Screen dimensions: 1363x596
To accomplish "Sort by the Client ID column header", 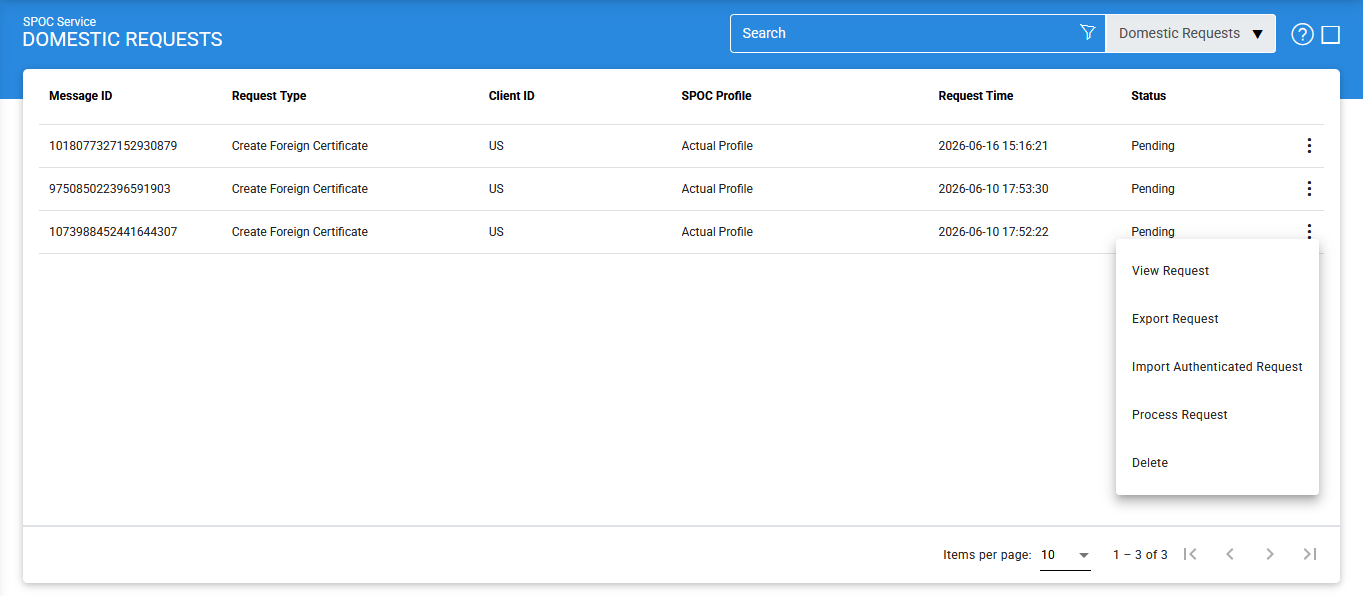I will [x=512, y=96].
